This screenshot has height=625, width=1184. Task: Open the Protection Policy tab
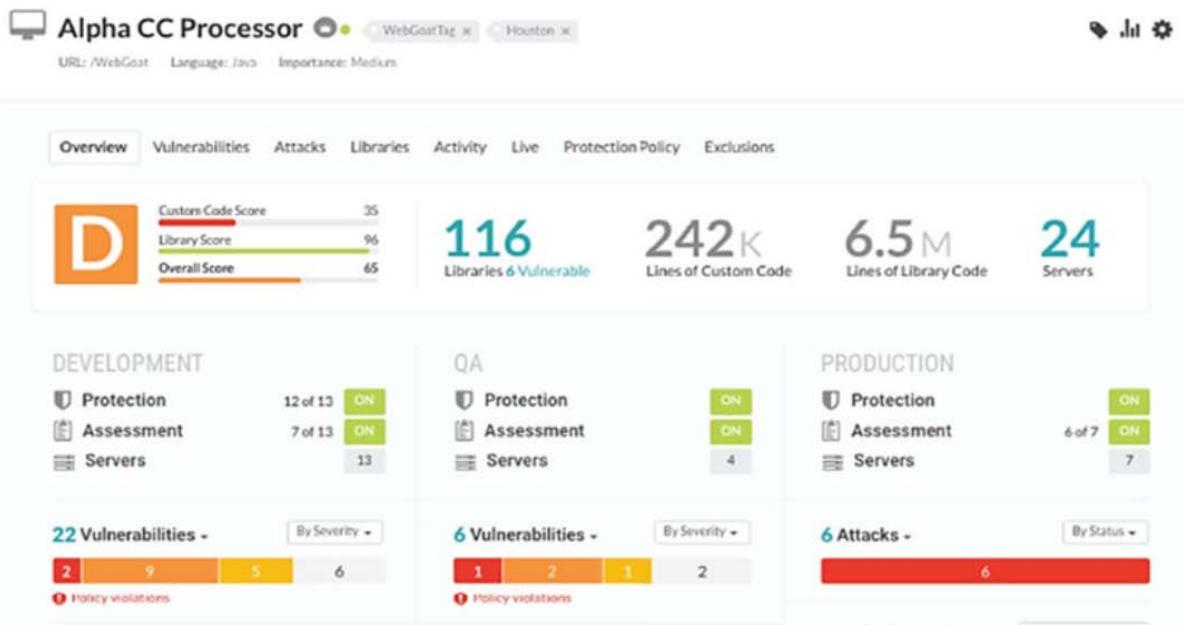pos(621,147)
